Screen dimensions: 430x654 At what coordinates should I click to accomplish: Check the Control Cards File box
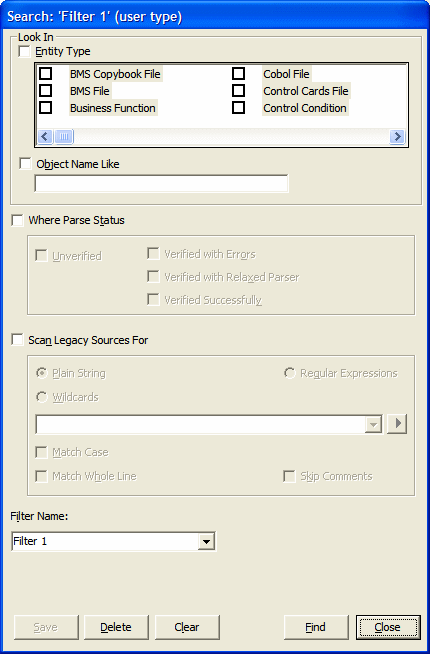238,91
